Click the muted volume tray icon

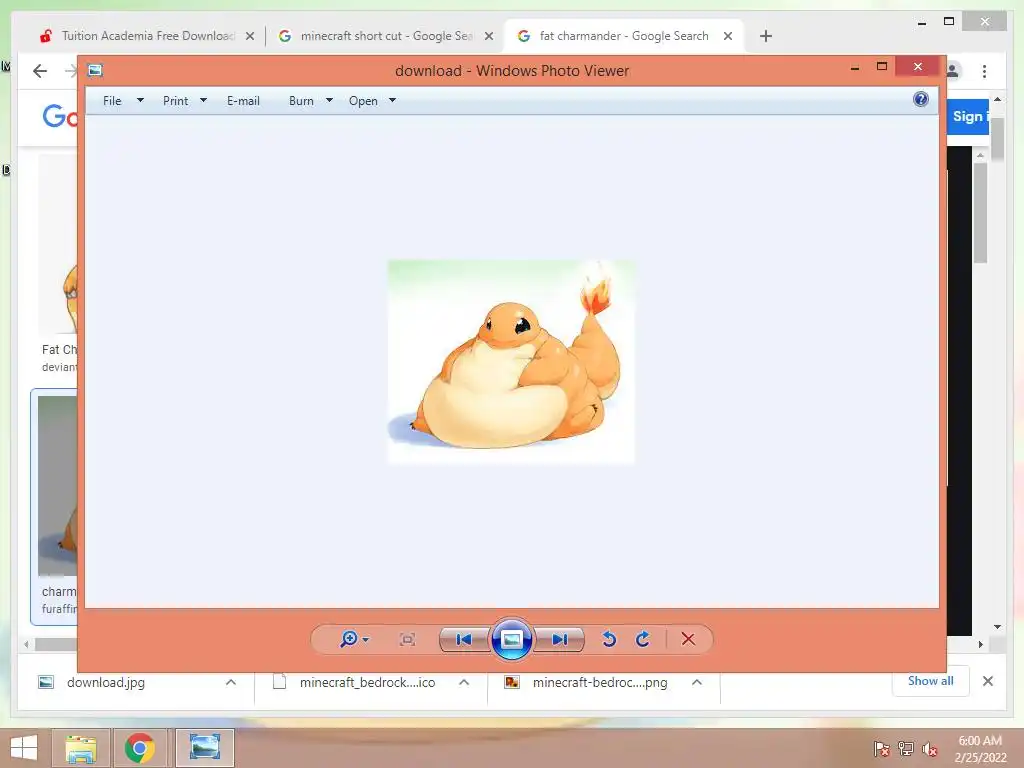[x=930, y=748]
